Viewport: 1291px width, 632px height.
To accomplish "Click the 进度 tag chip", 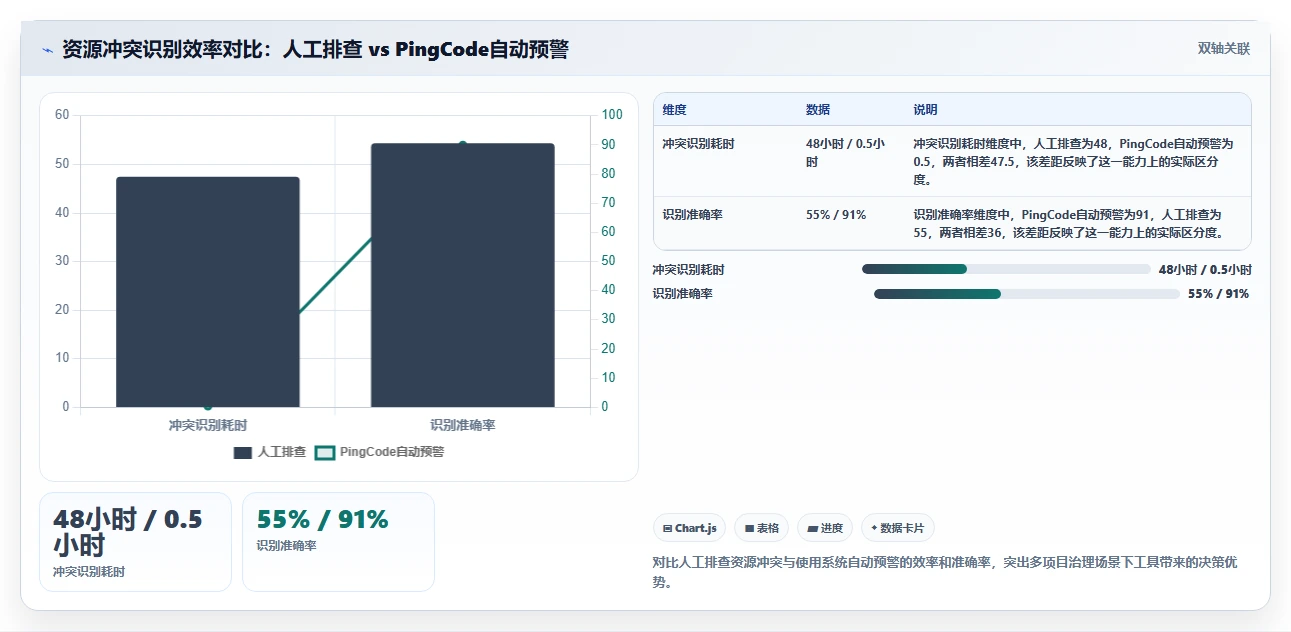I will point(825,528).
